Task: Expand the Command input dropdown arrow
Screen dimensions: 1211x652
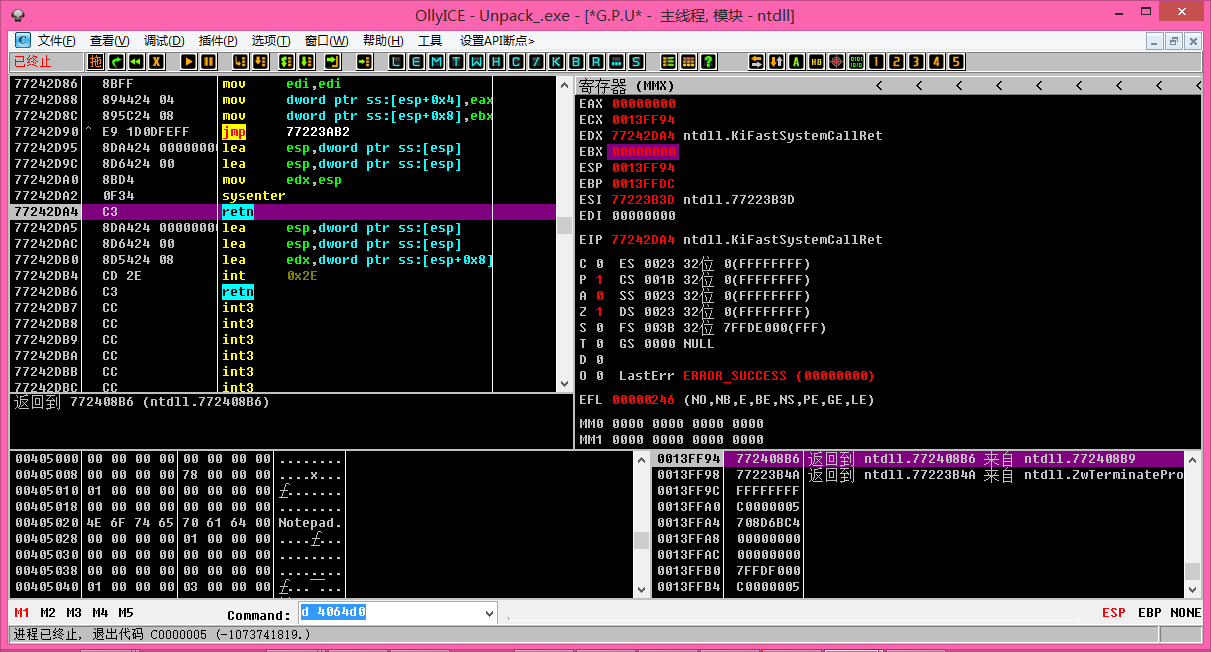Action: (489, 613)
